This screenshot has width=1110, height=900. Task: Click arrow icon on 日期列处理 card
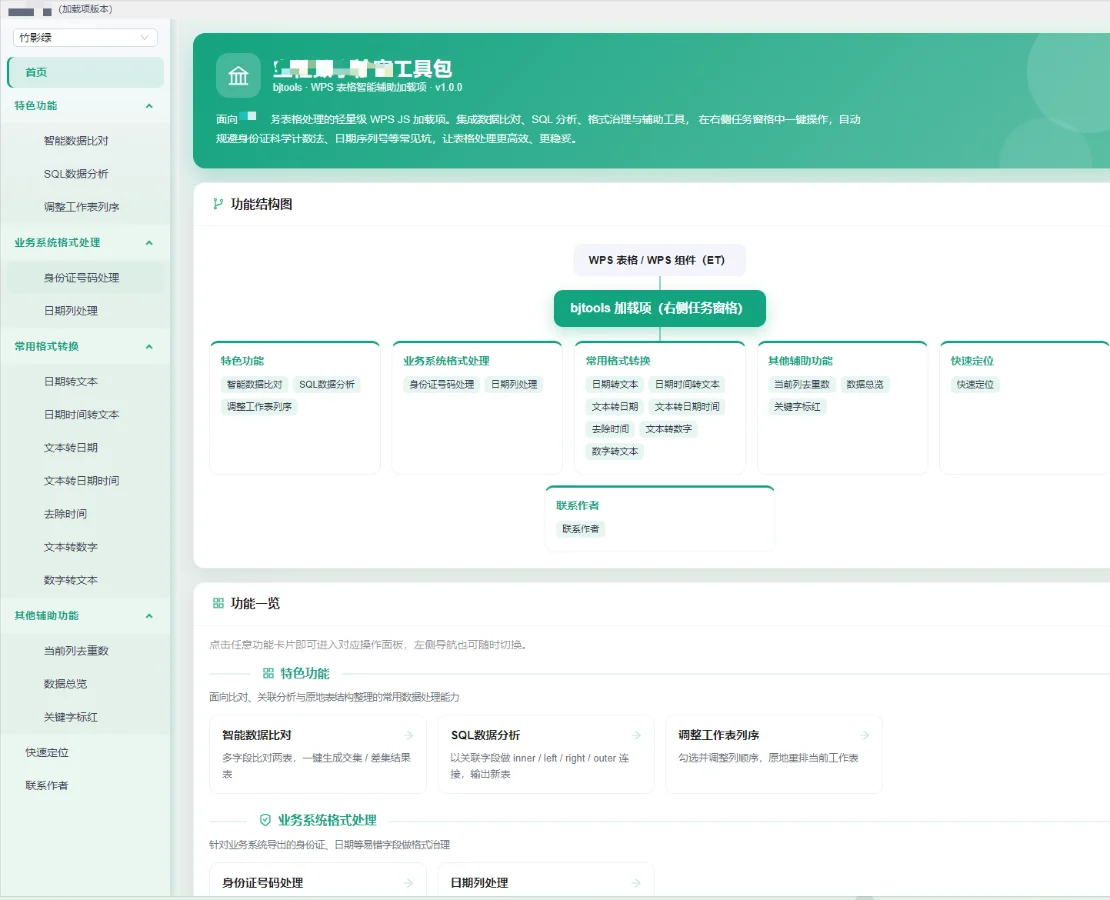(636, 883)
